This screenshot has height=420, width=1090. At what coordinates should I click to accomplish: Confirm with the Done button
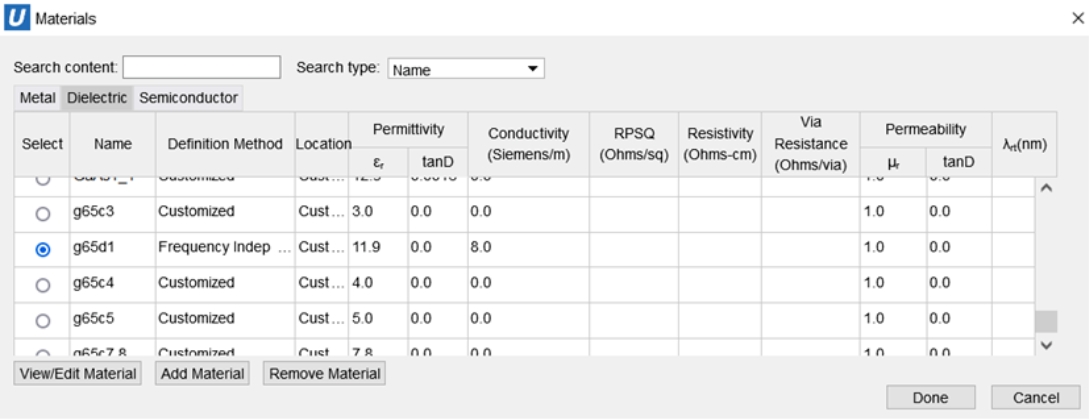[930, 398]
